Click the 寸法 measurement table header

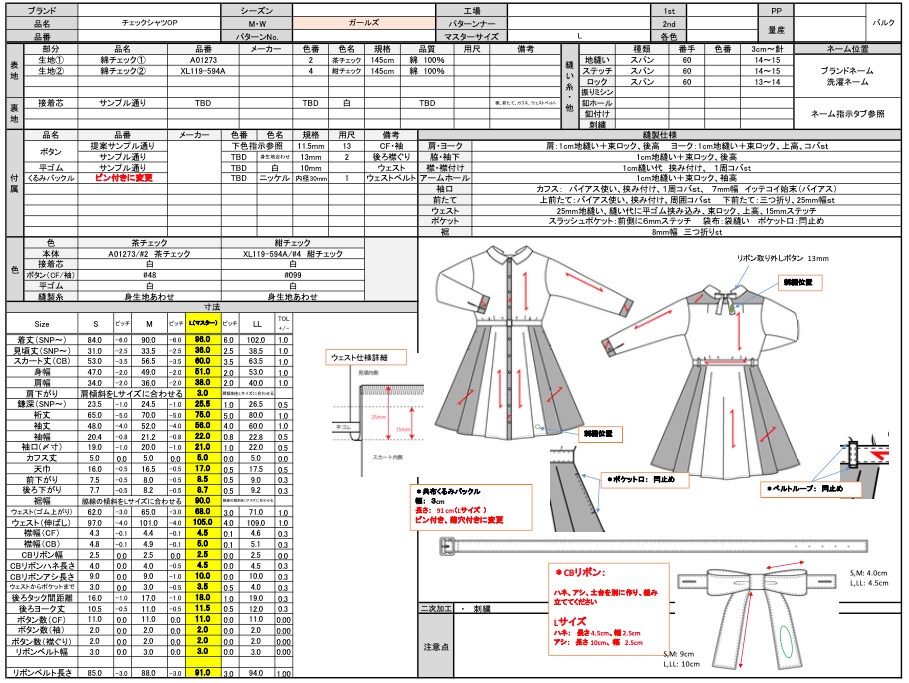pos(212,307)
